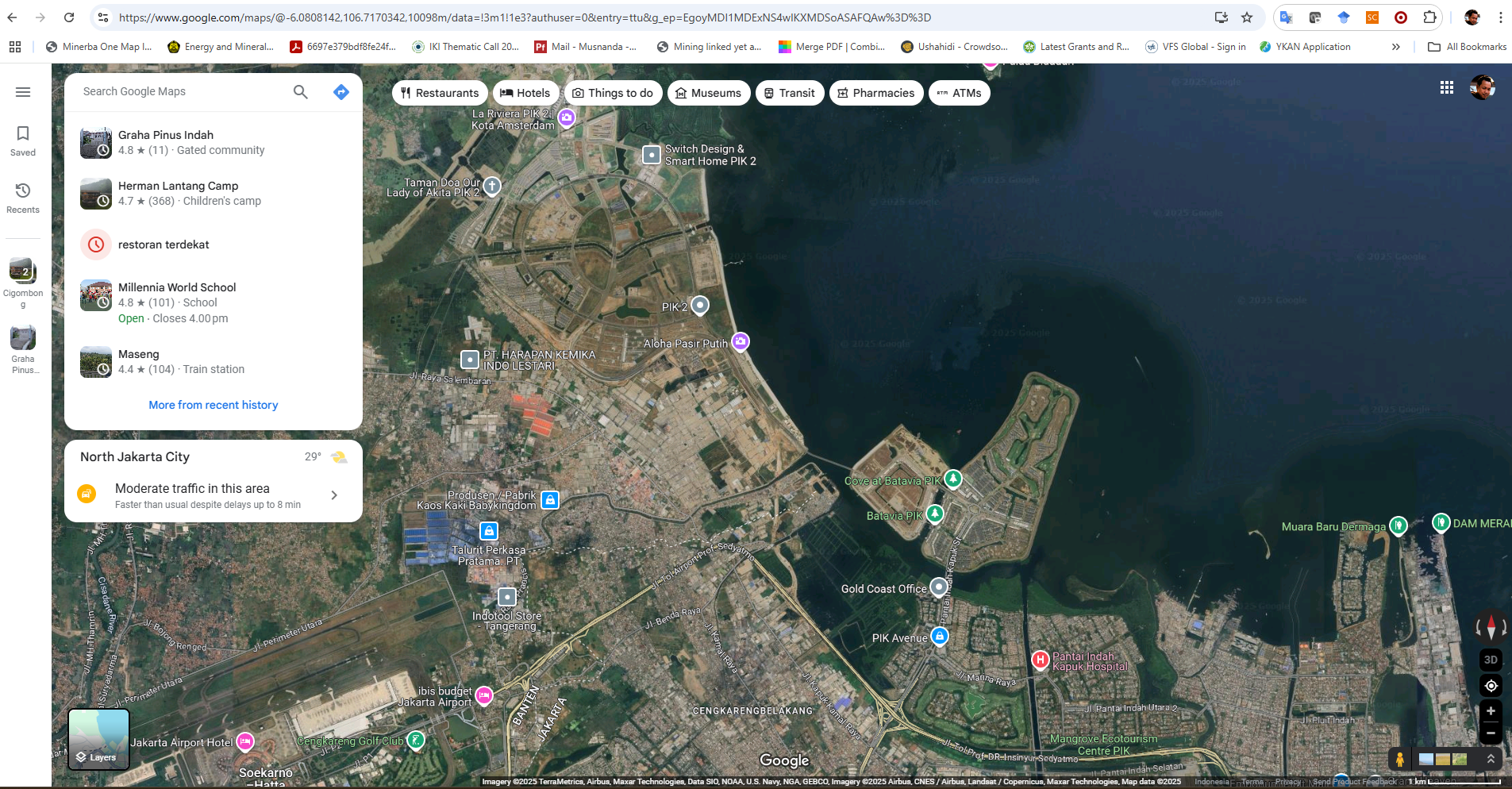
Task: Click the search magnifier icon
Action: point(300,92)
